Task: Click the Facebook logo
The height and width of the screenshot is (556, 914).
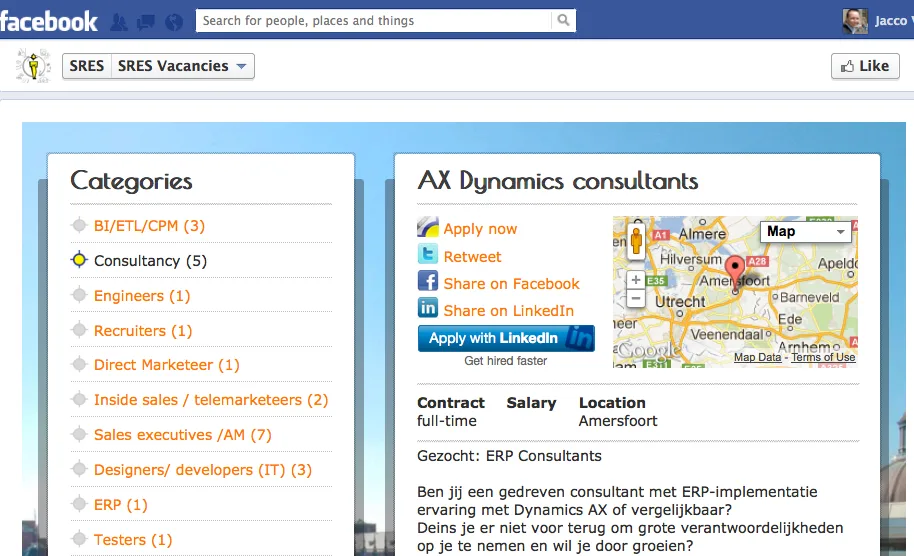Action: point(49,22)
